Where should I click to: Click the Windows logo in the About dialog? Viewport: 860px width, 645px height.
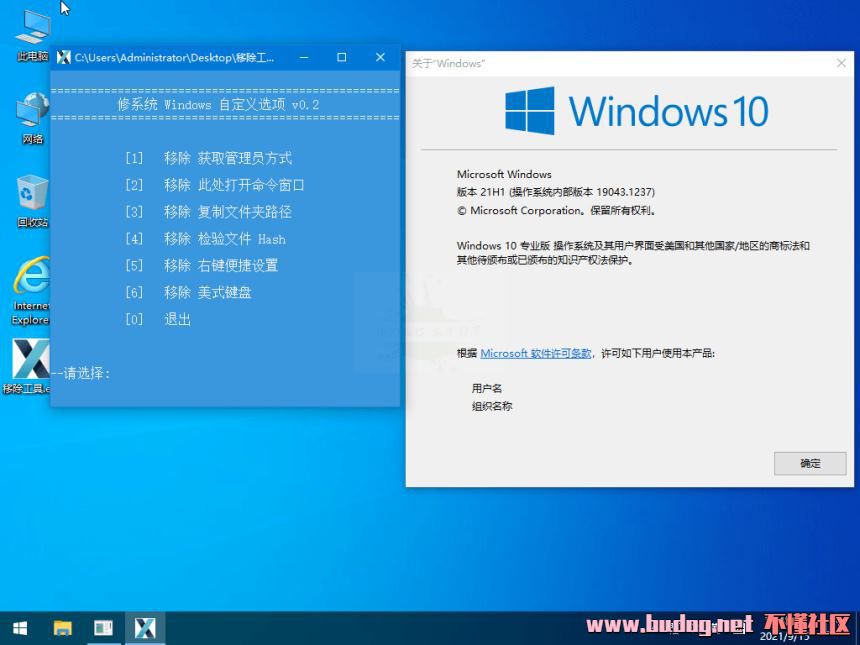(529, 110)
